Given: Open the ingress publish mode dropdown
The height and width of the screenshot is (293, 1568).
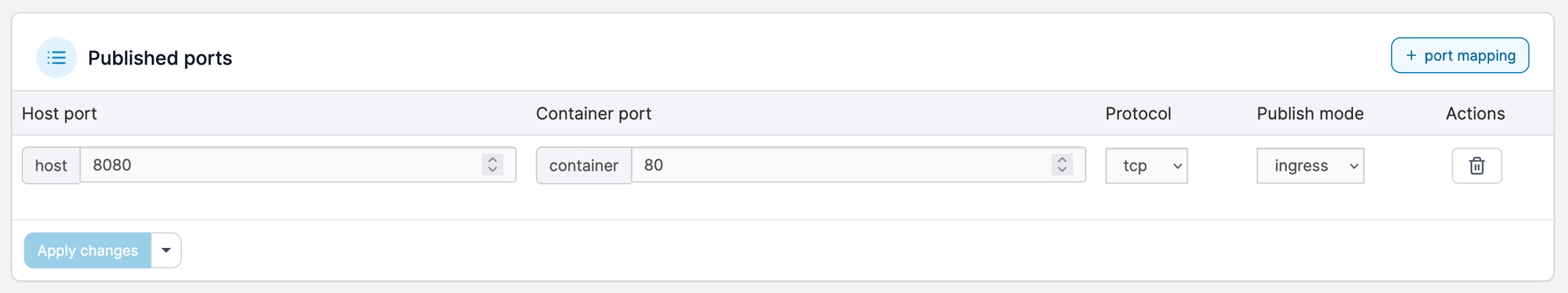Looking at the screenshot, I should [x=1309, y=166].
